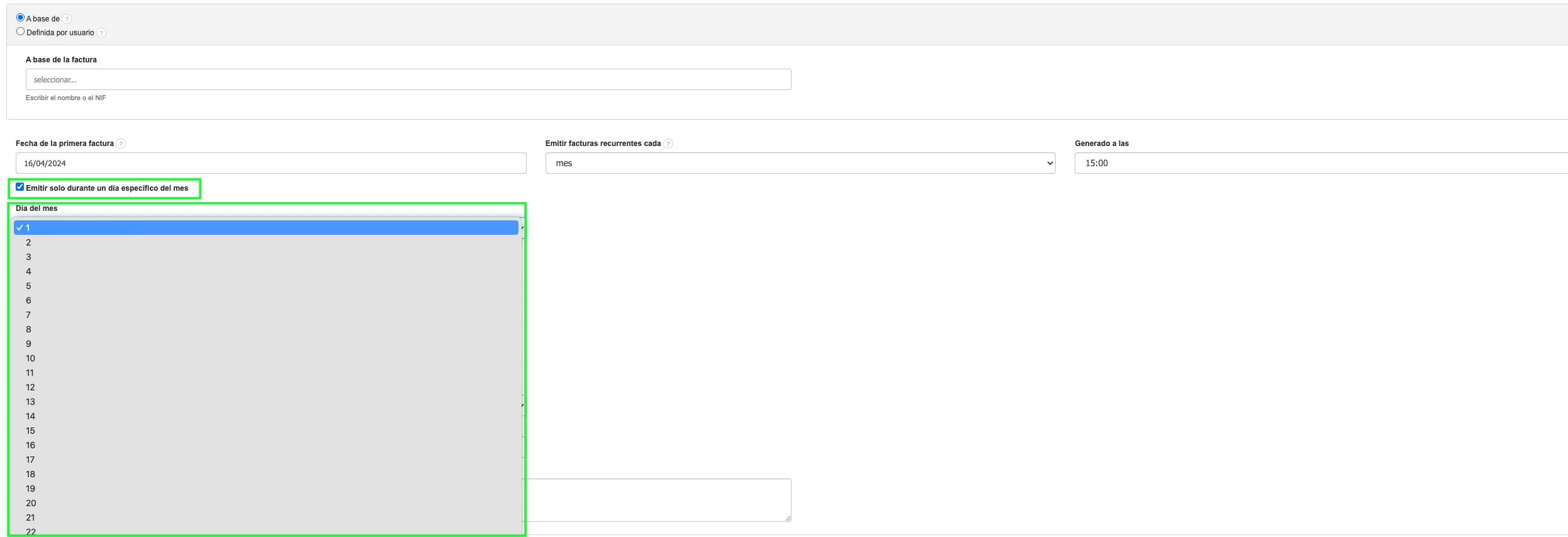
Task: Select the 'A base de' radio button
Action: pyautogui.click(x=20, y=18)
